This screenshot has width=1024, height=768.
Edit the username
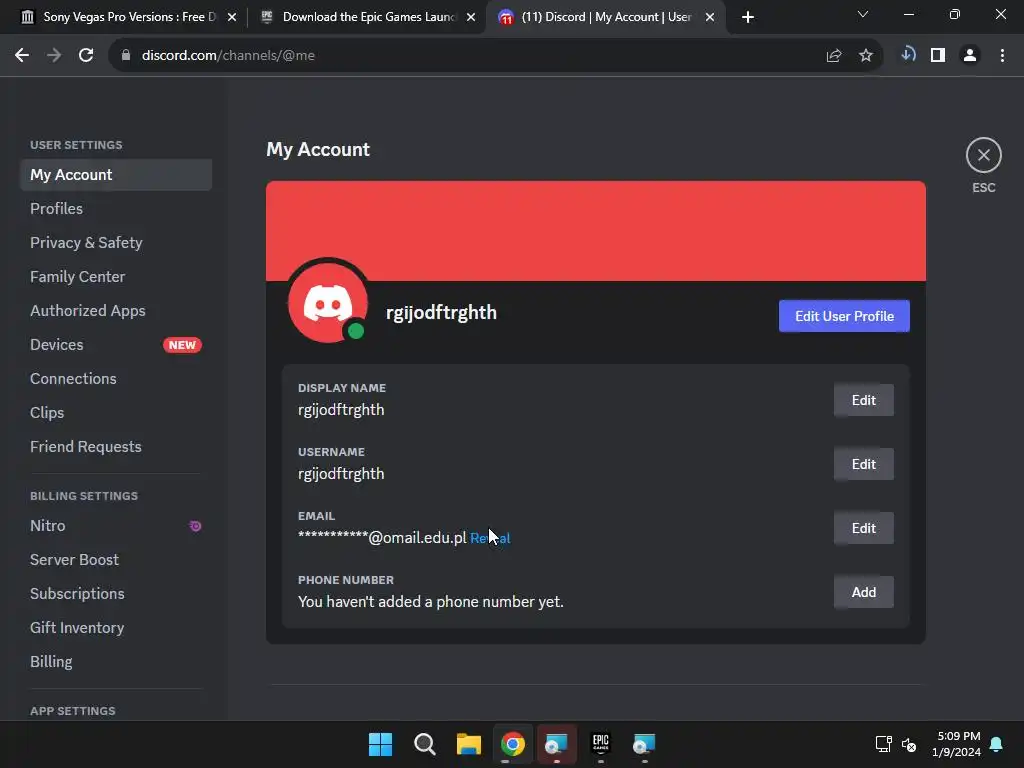click(x=863, y=464)
